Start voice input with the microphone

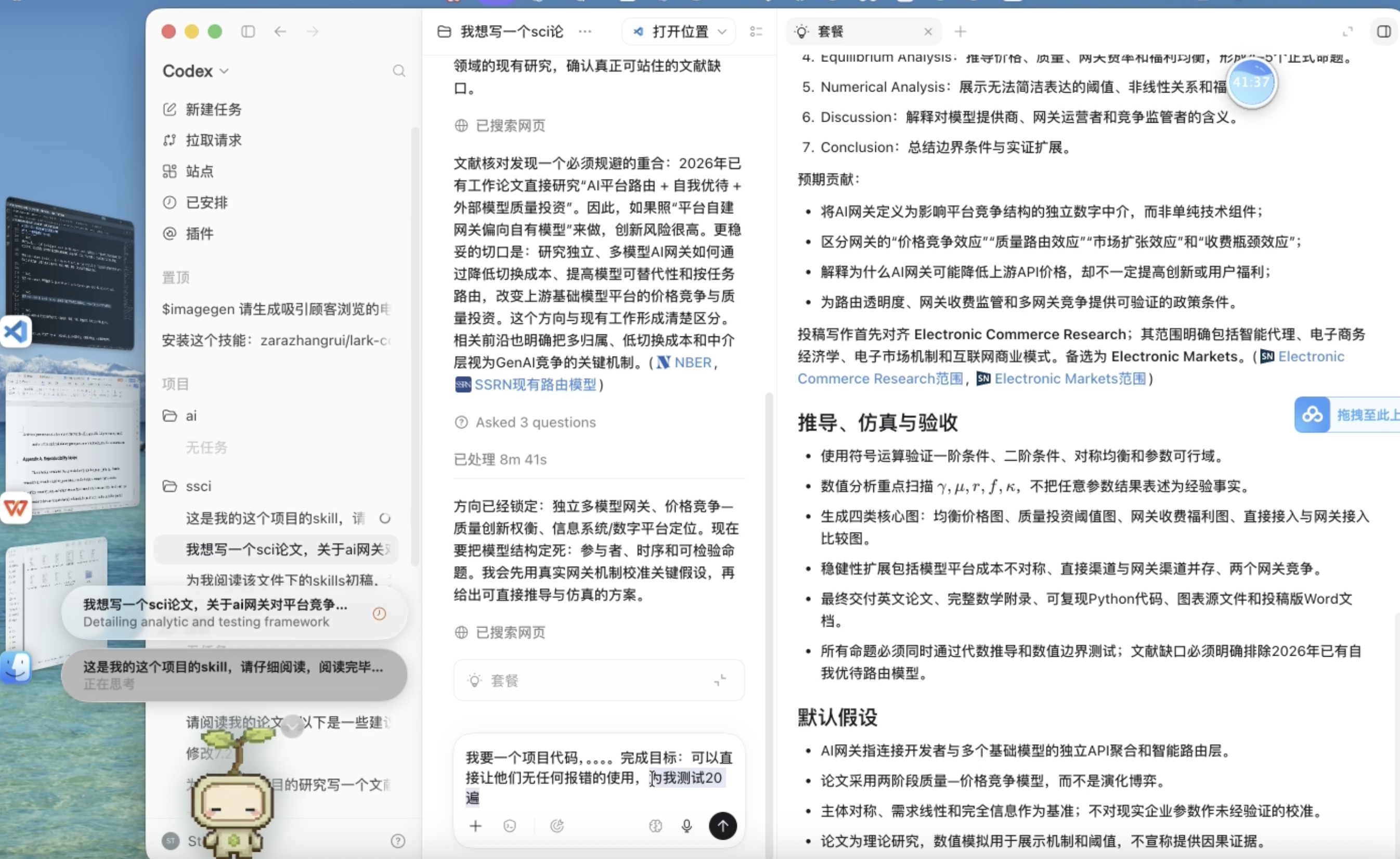click(x=686, y=826)
